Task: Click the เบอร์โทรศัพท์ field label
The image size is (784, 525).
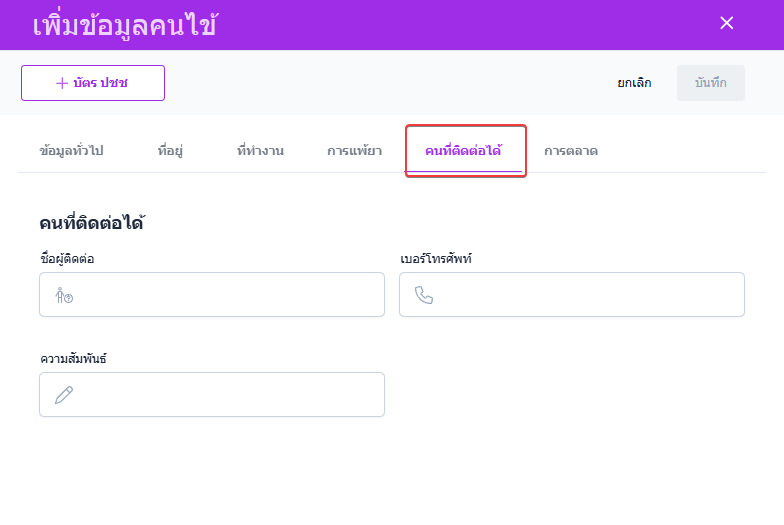Action: [435, 259]
